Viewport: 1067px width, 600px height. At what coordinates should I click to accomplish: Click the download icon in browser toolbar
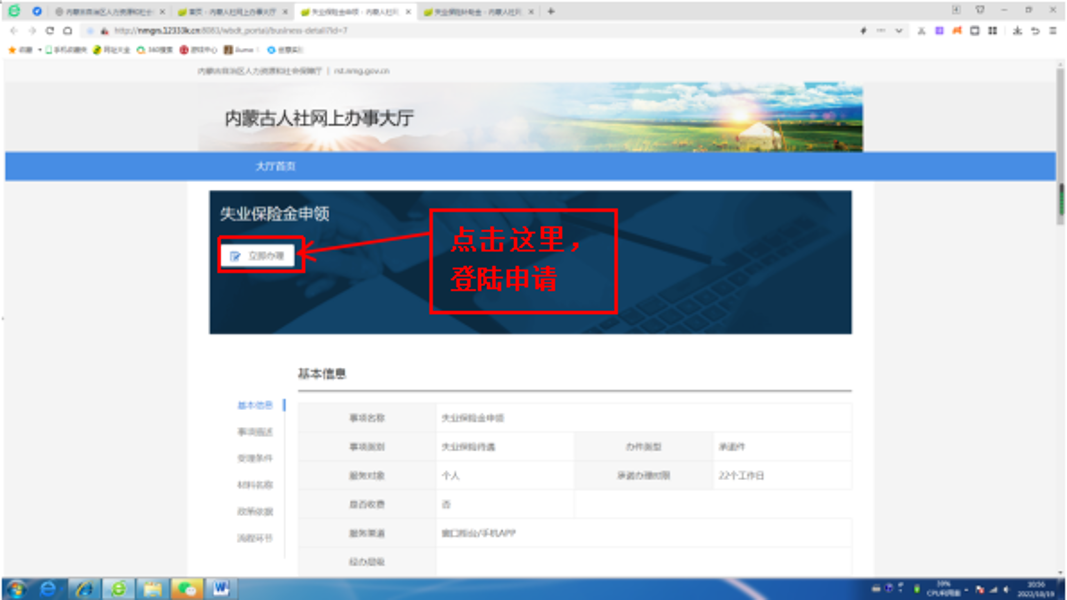(x=1017, y=31)
